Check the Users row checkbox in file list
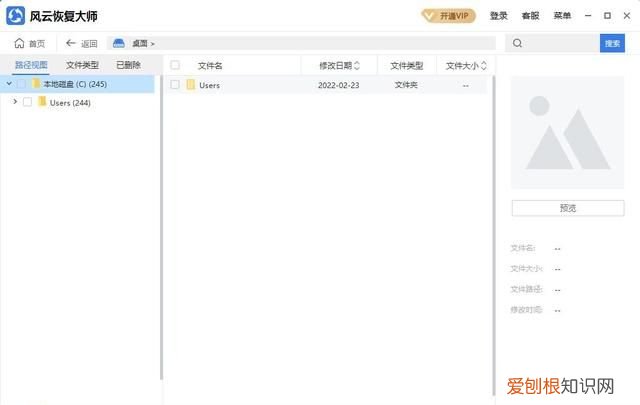 [x=175, y=85]
